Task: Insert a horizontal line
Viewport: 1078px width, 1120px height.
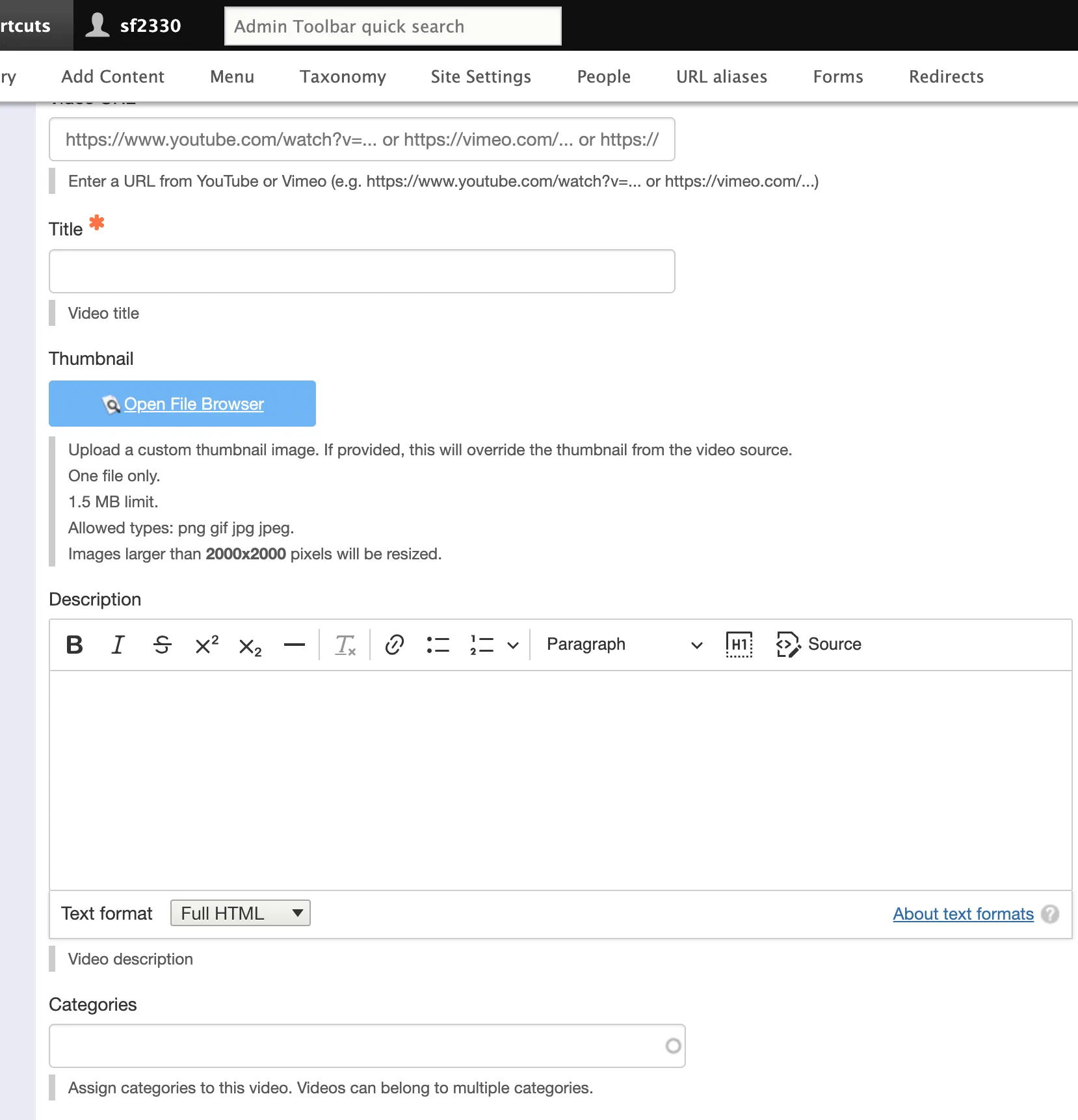Action: pyautogui.click(x=294, y=645)
